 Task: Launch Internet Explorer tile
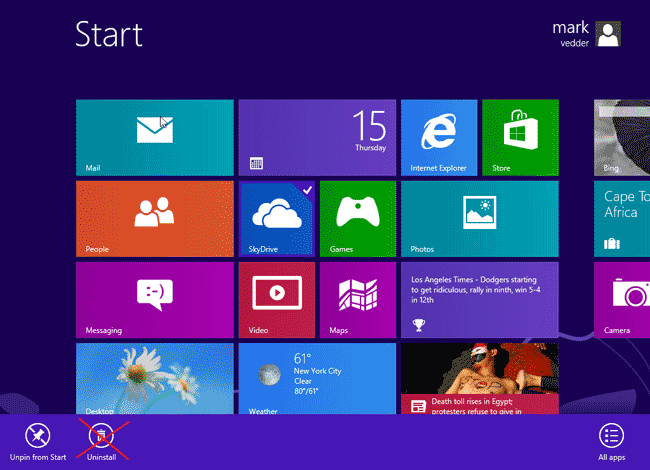point(438,137)
